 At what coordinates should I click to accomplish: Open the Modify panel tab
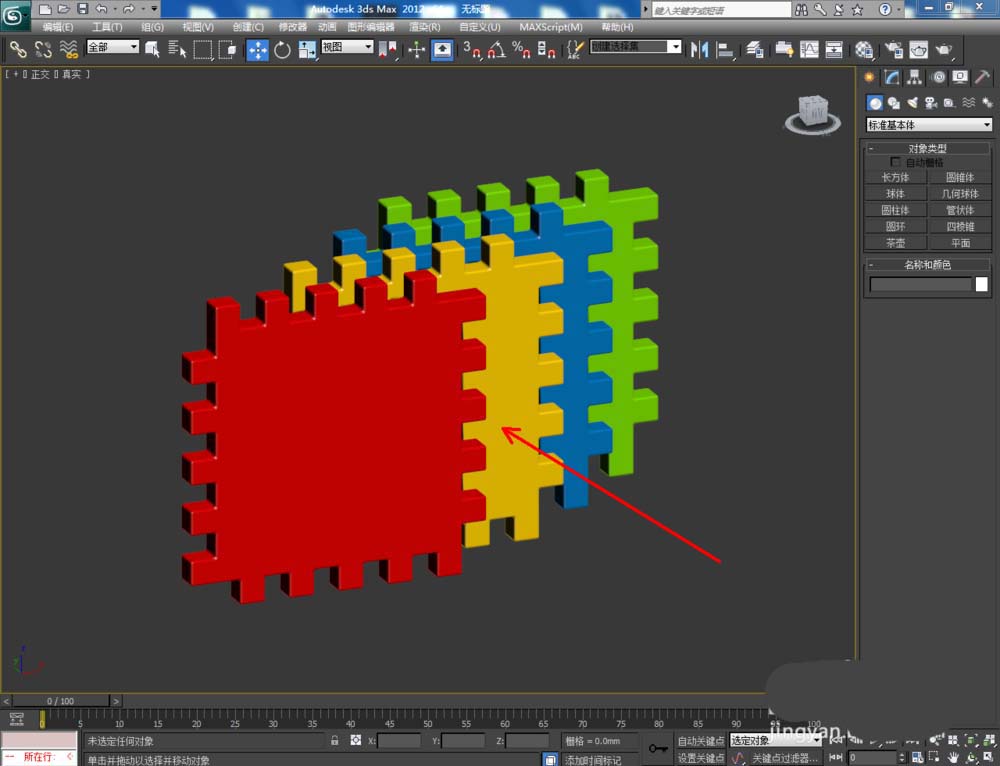tap(892, 77)
